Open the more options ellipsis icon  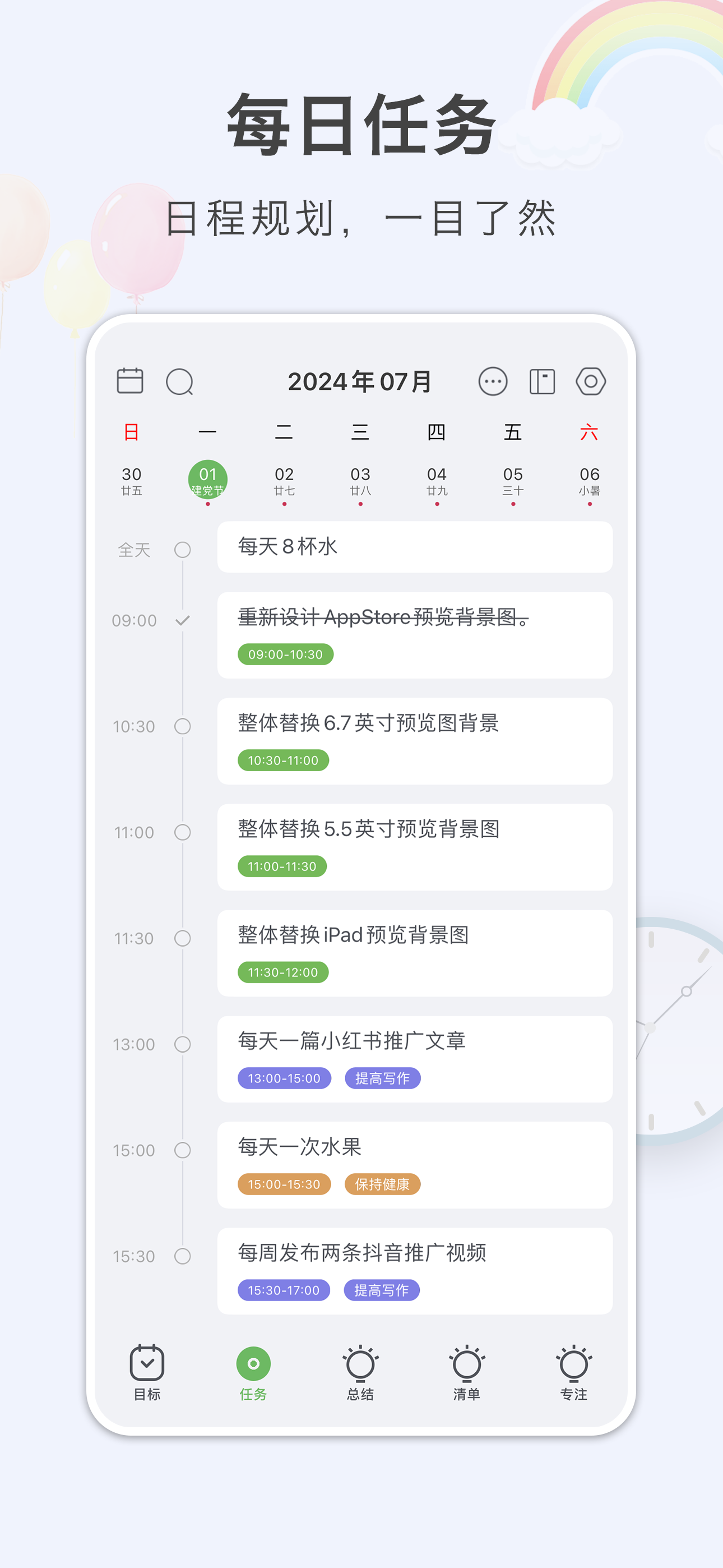click(x=492, y=382)
